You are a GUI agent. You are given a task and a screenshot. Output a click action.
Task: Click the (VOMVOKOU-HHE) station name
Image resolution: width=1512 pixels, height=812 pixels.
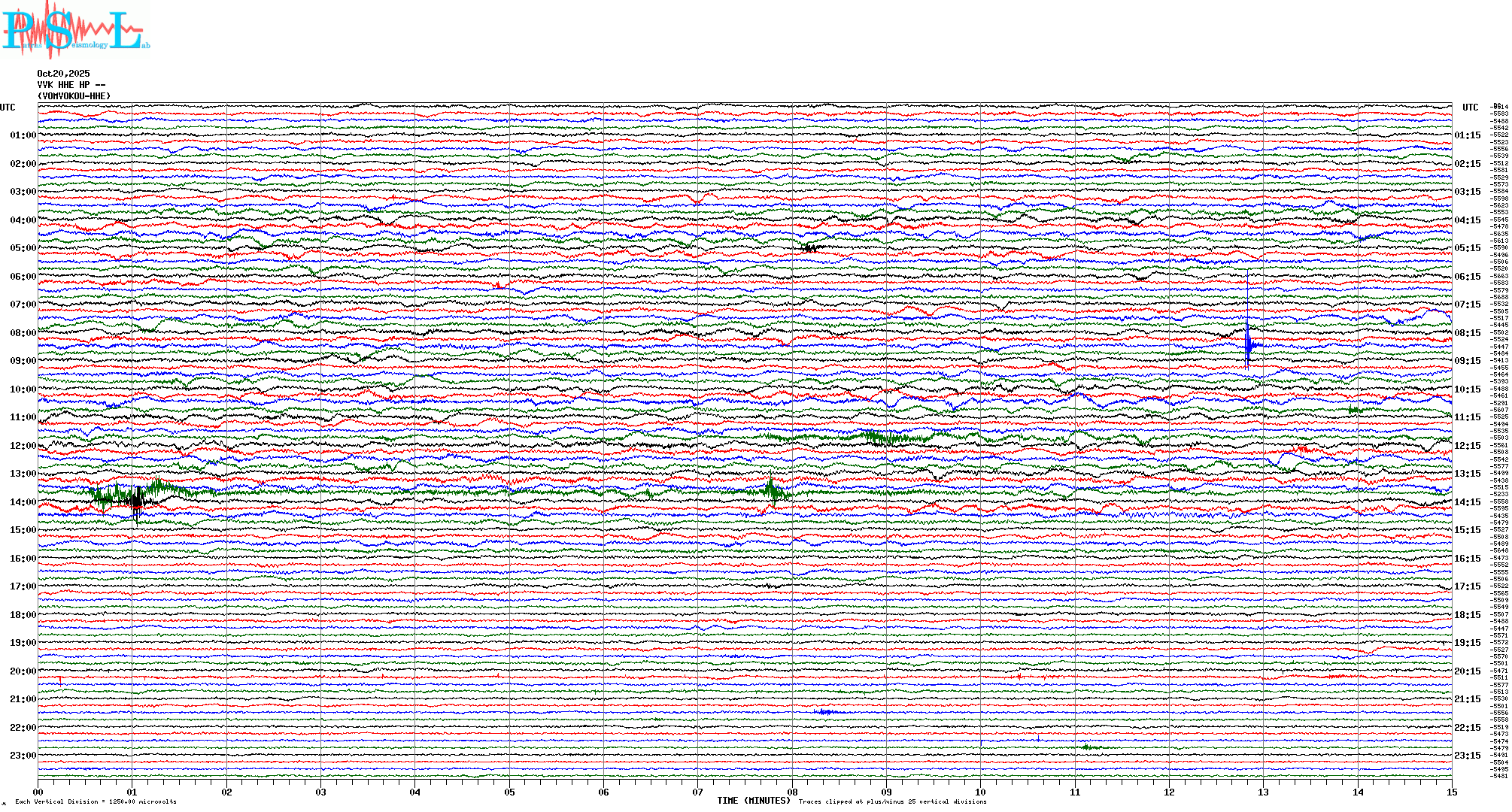pos(74,96)
